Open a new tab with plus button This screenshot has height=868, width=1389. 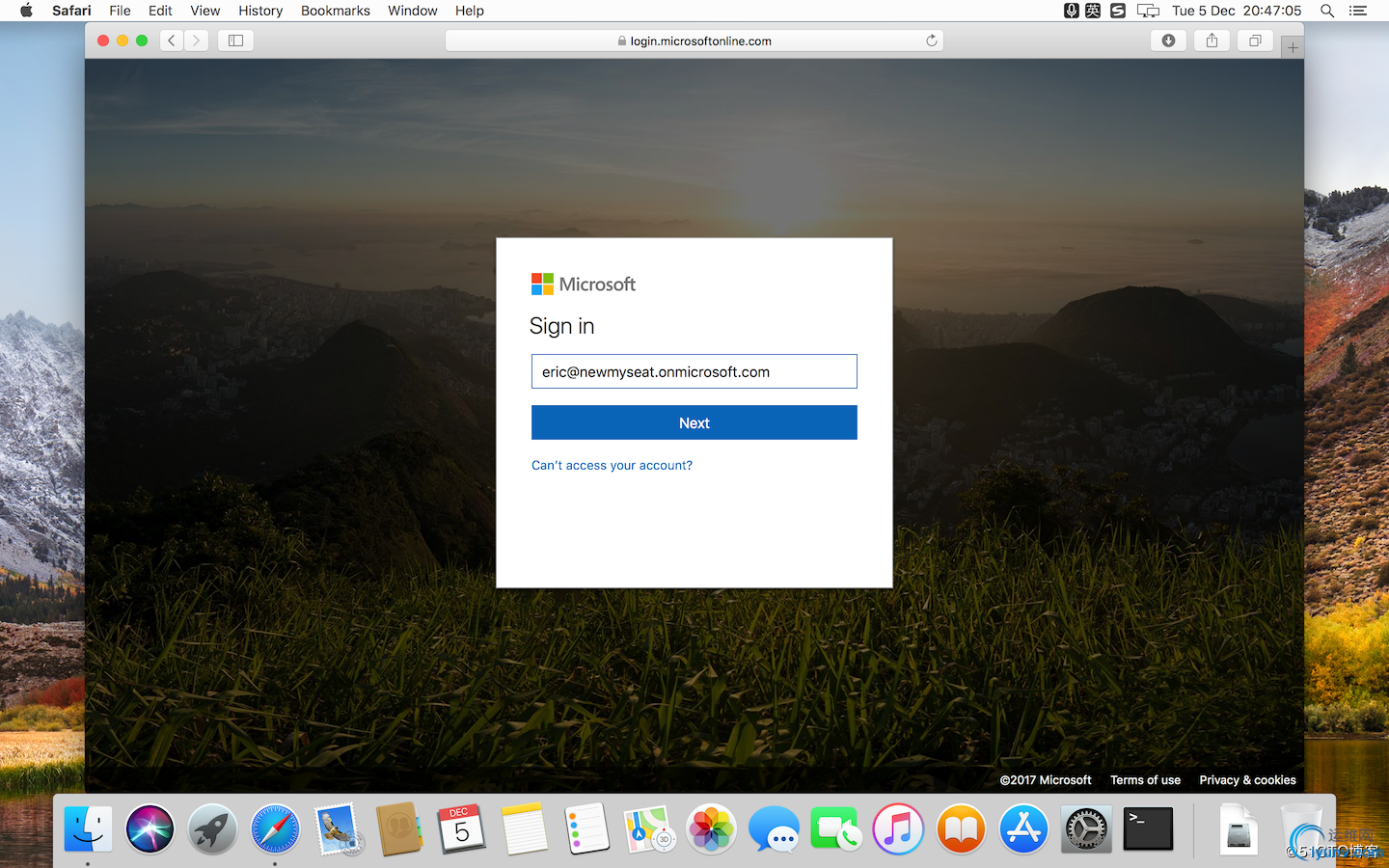pos(1293,47)
